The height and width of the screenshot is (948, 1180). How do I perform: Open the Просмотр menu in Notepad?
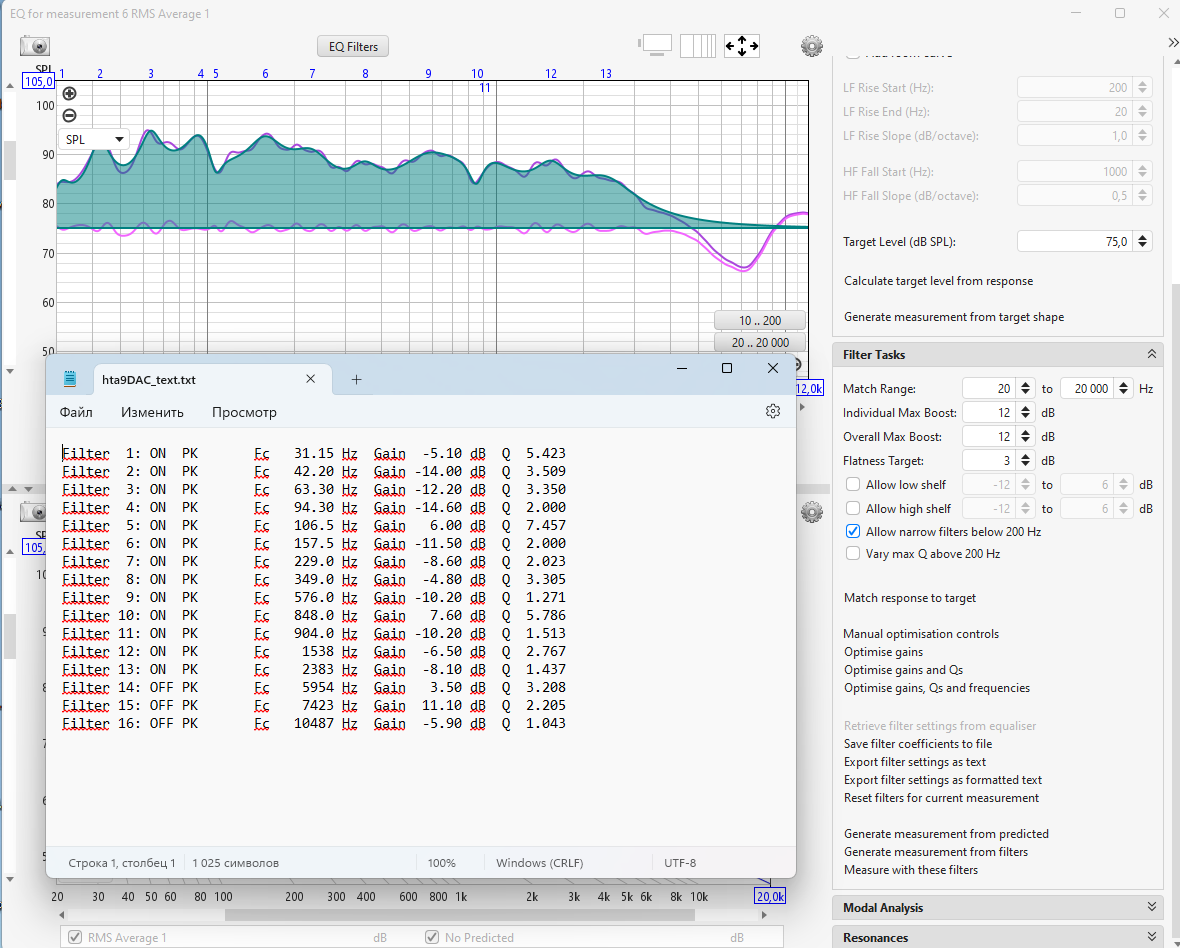click(x=244, y=412)
